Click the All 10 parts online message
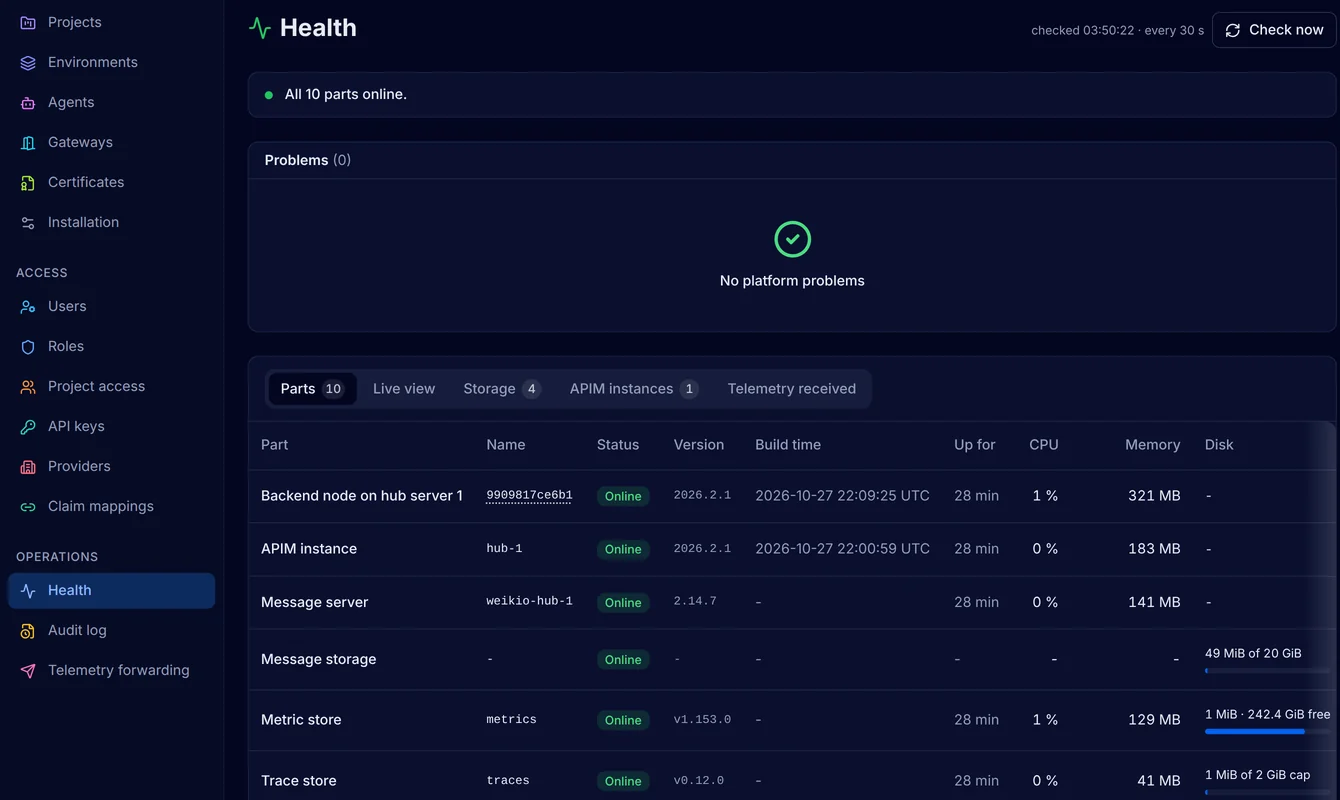This screenshot has height=800, width=1340. click(346, 95)
